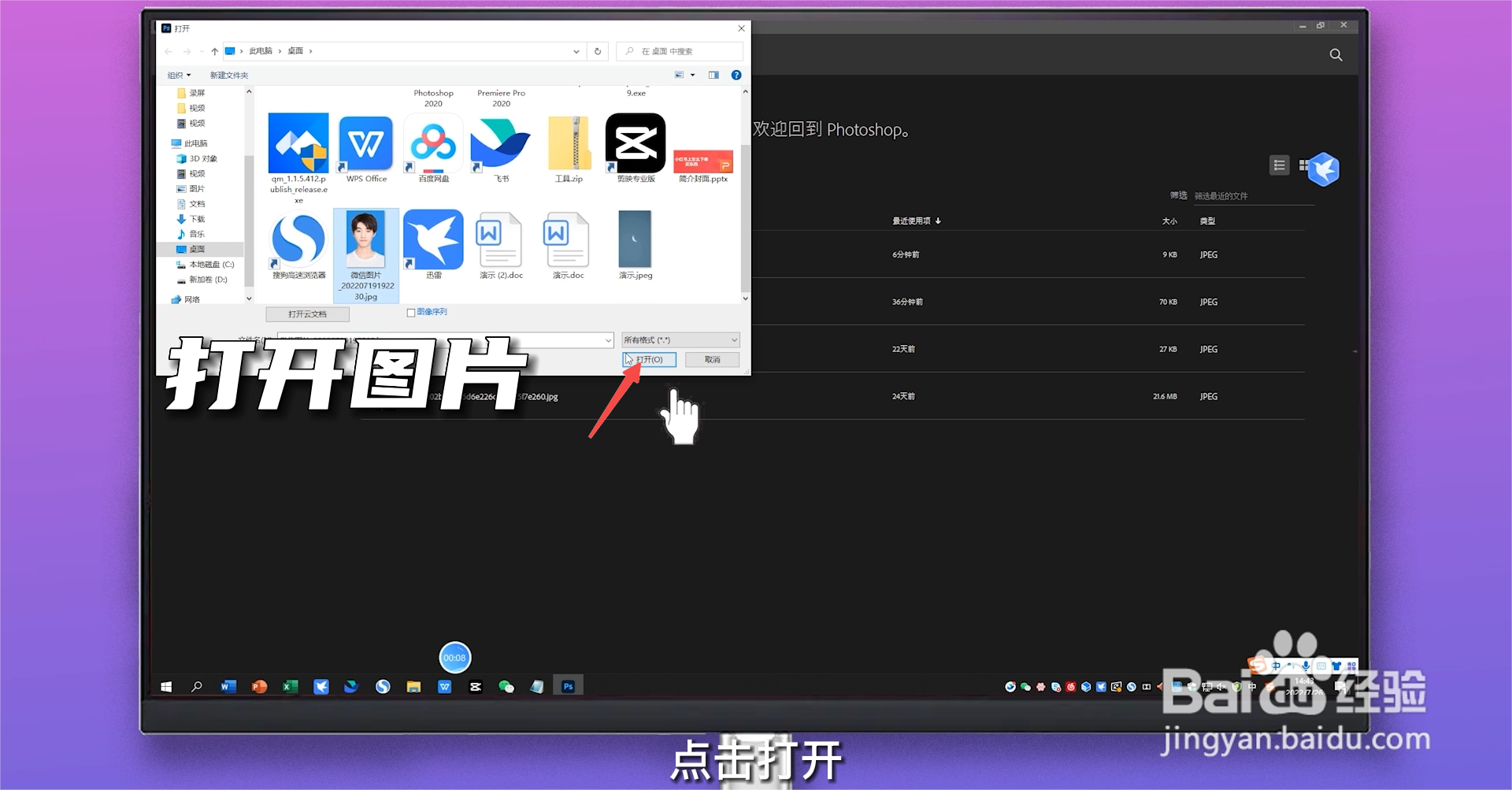Open the view mode dropdown arrow

[692, 75]
